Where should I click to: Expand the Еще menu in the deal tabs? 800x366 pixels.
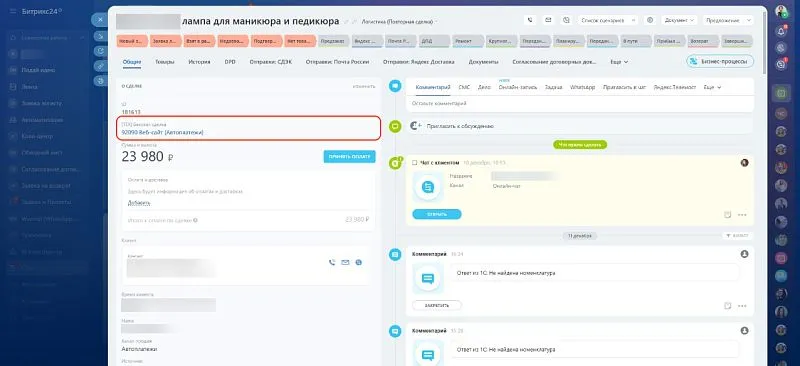(x=619, y=62)
